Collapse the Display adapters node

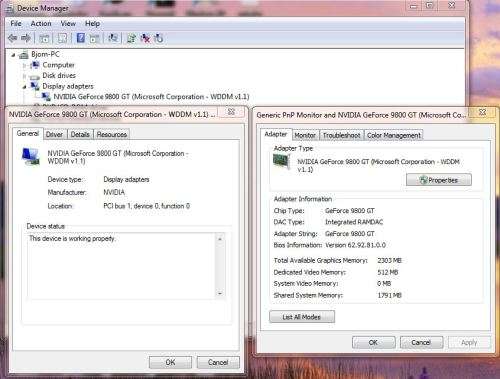pos(24,87)
